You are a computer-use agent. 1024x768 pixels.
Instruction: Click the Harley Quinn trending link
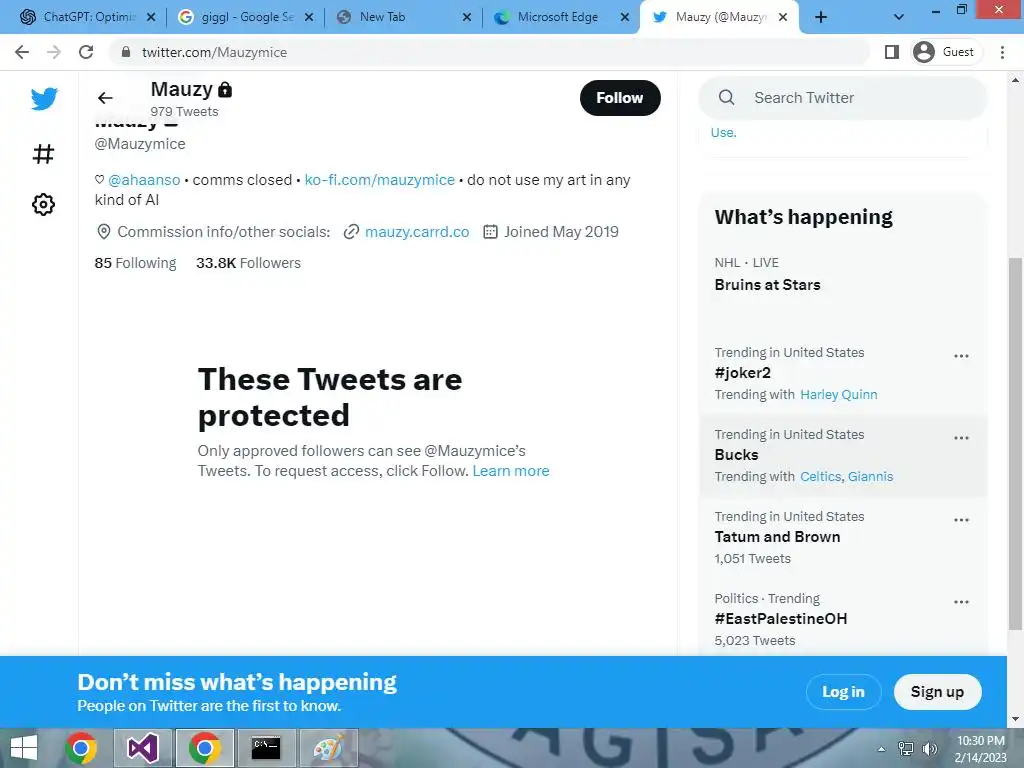click(x=839, y=394)
